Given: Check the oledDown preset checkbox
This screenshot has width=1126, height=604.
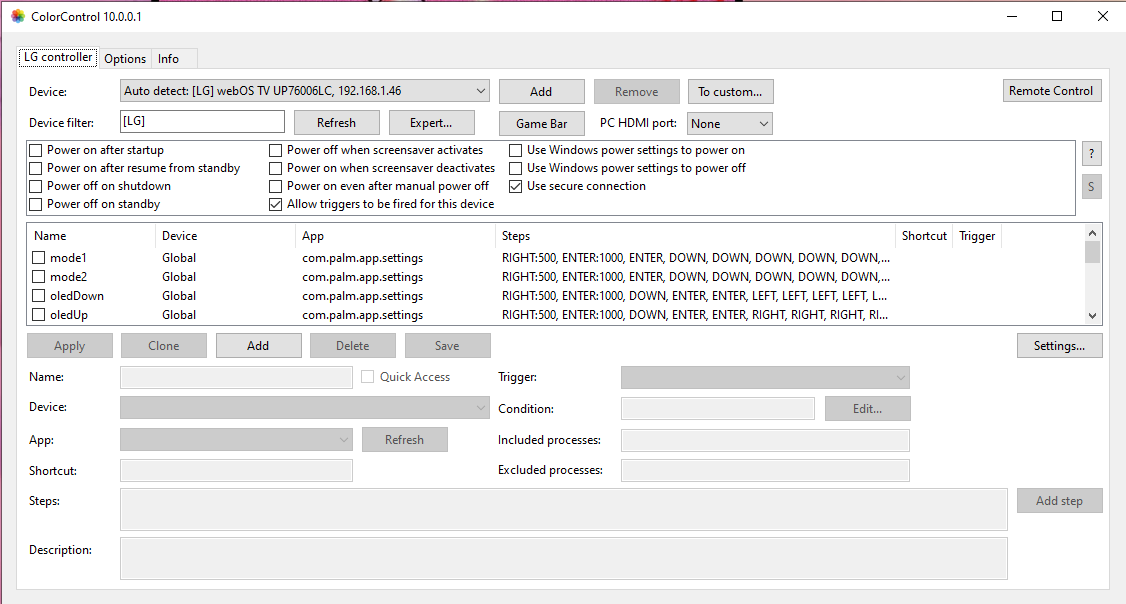Looking at the screenshot, I should click(39, 296).
